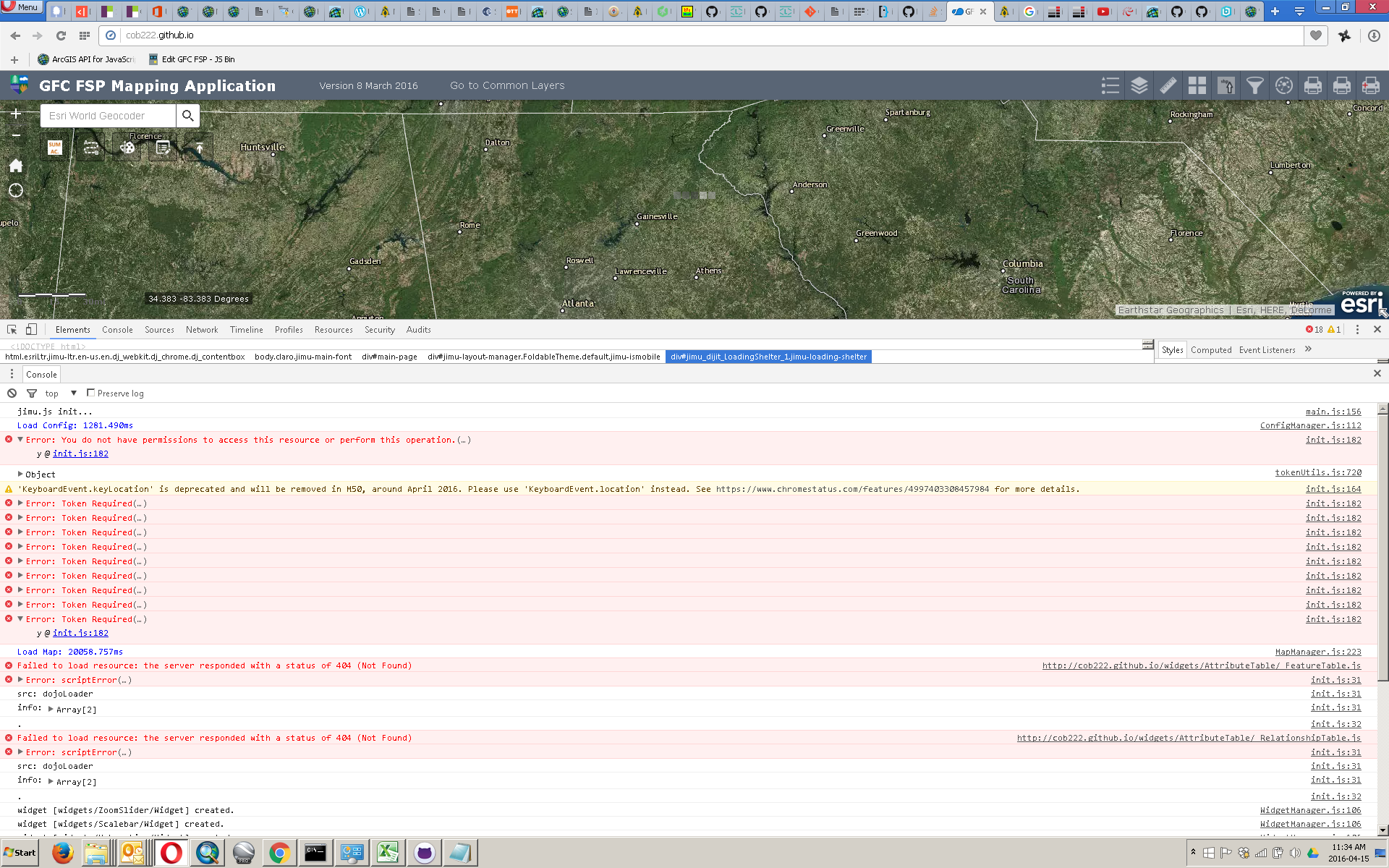The width and height of the screenshot is (1389, 868).
Task: Click the browser address bar
Action: [702, 35]
